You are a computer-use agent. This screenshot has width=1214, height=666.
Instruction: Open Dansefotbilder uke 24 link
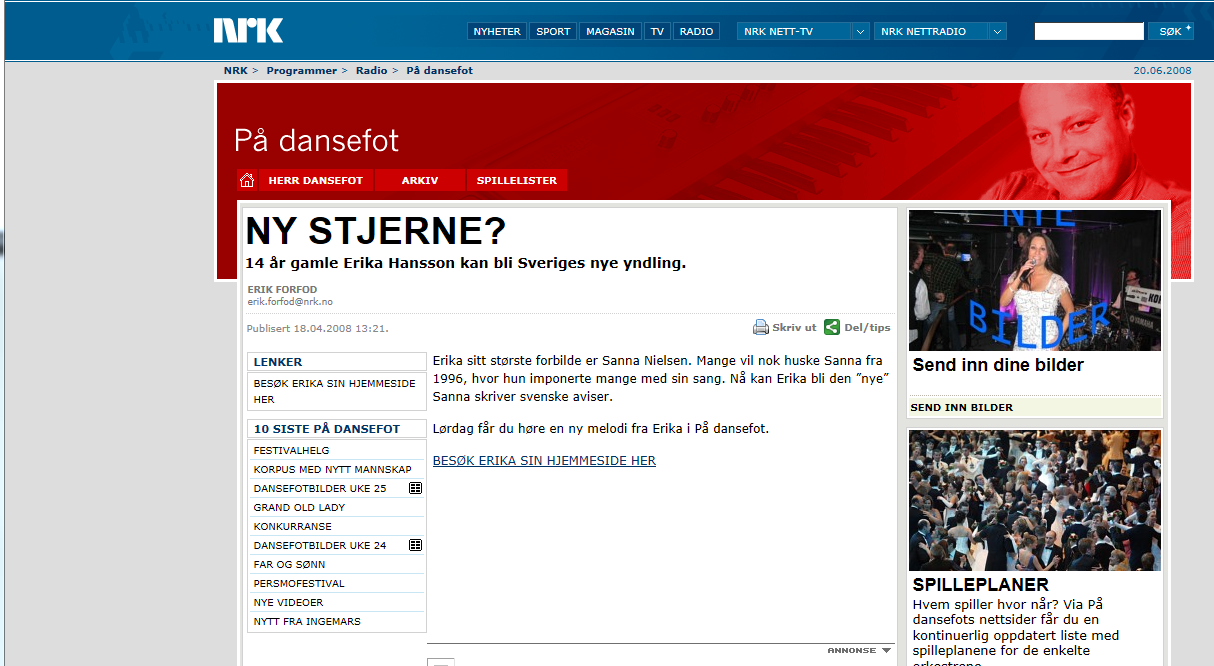pyautogui.click(x=320, y=545)
